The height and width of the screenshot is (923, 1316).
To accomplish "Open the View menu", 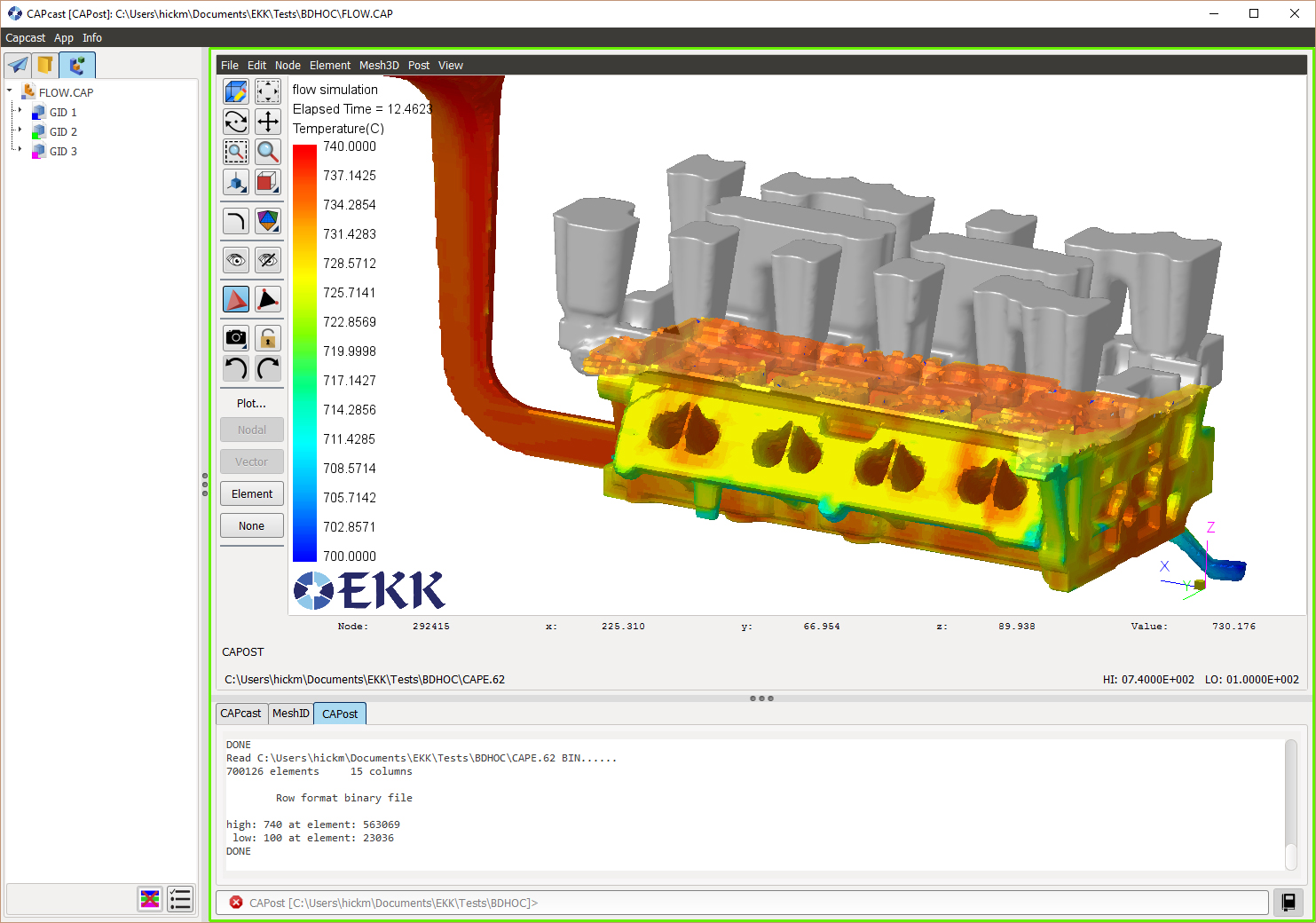I will pyautogui.click(x=451, y=66).
